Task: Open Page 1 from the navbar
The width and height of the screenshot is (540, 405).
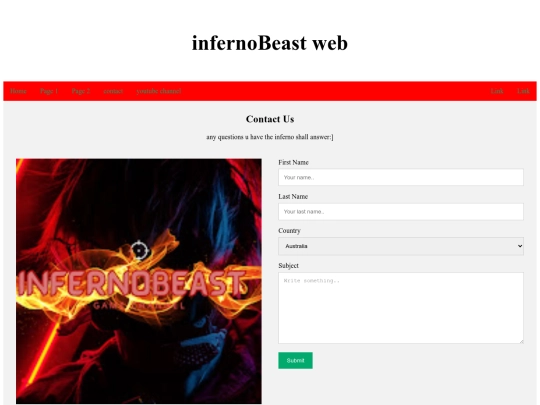Action: tap(49, 91)
